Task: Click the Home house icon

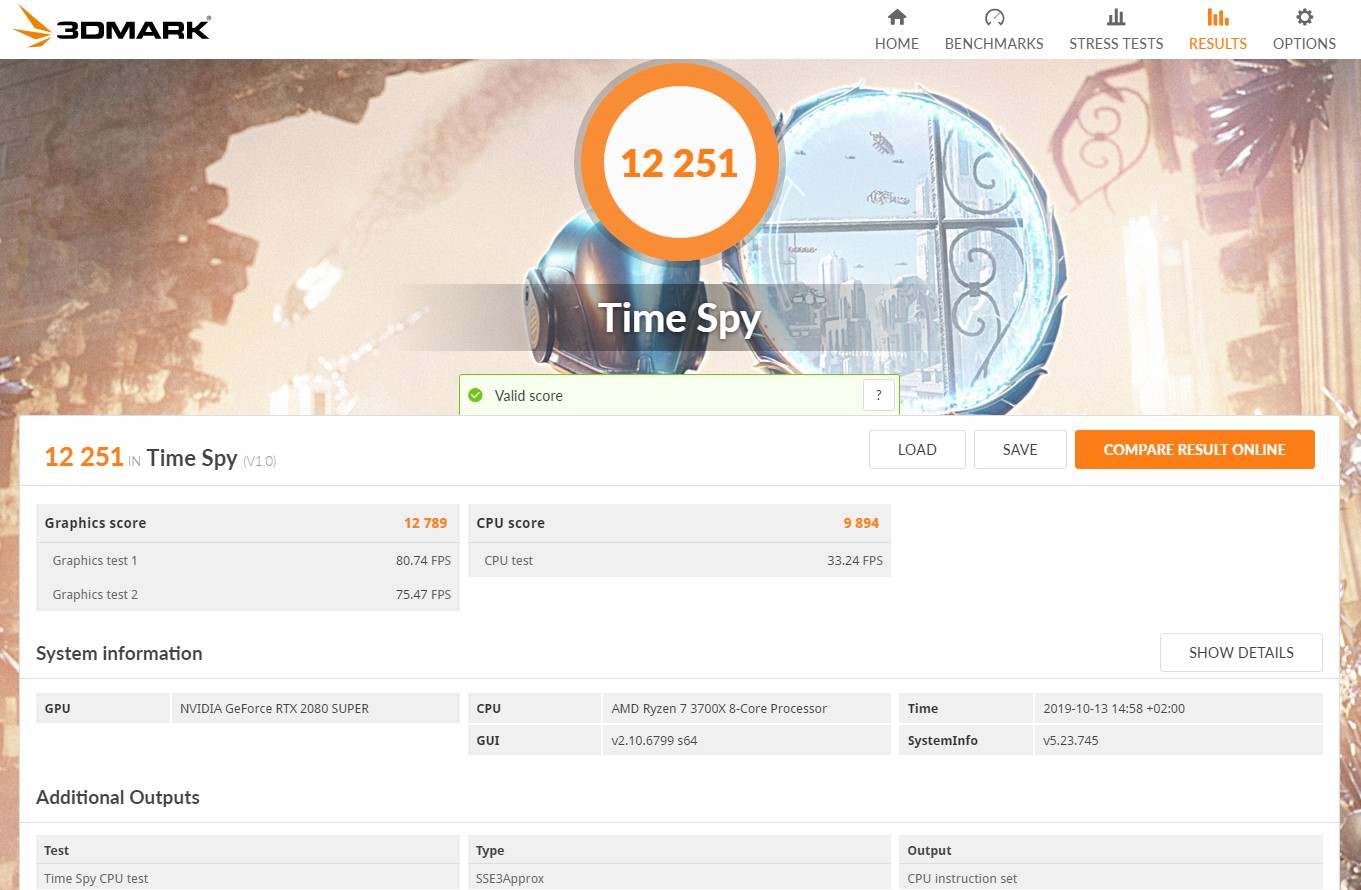Action: [897, 17]
